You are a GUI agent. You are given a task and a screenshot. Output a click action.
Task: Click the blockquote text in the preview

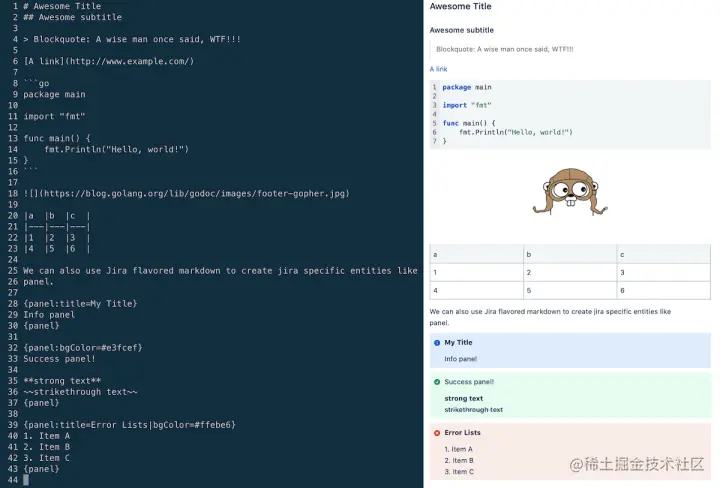[504, 49]
